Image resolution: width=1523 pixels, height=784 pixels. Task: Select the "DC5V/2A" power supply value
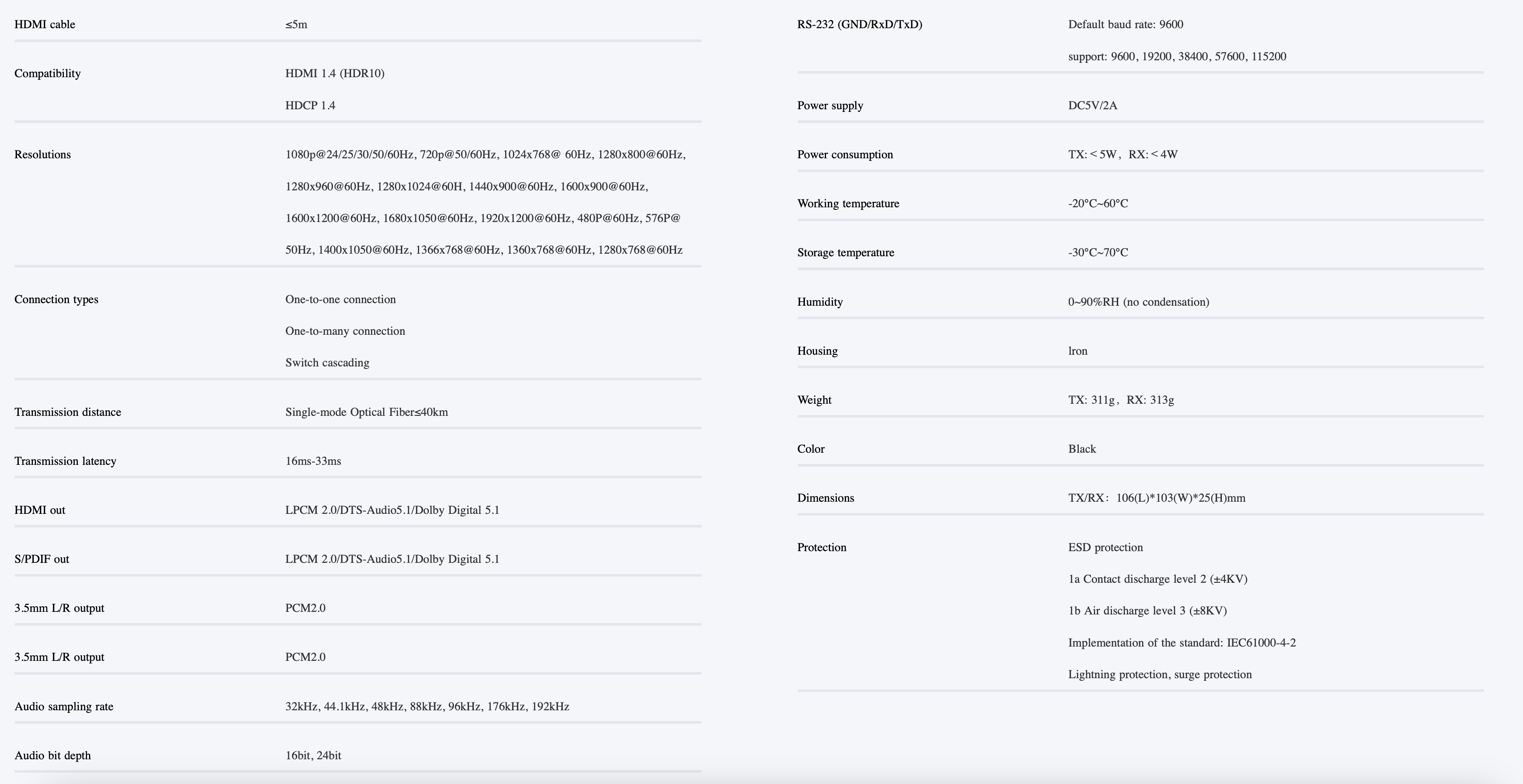pos(1093,105)
